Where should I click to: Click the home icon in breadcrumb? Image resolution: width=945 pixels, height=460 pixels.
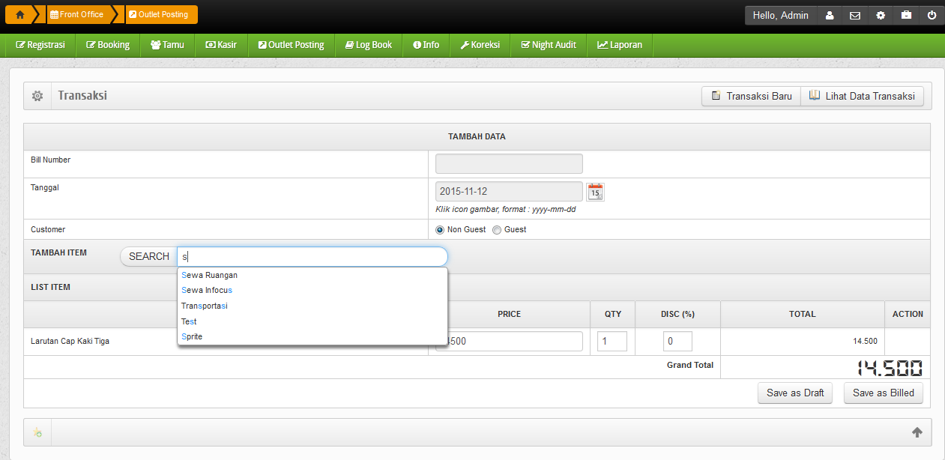click(19, 15)
